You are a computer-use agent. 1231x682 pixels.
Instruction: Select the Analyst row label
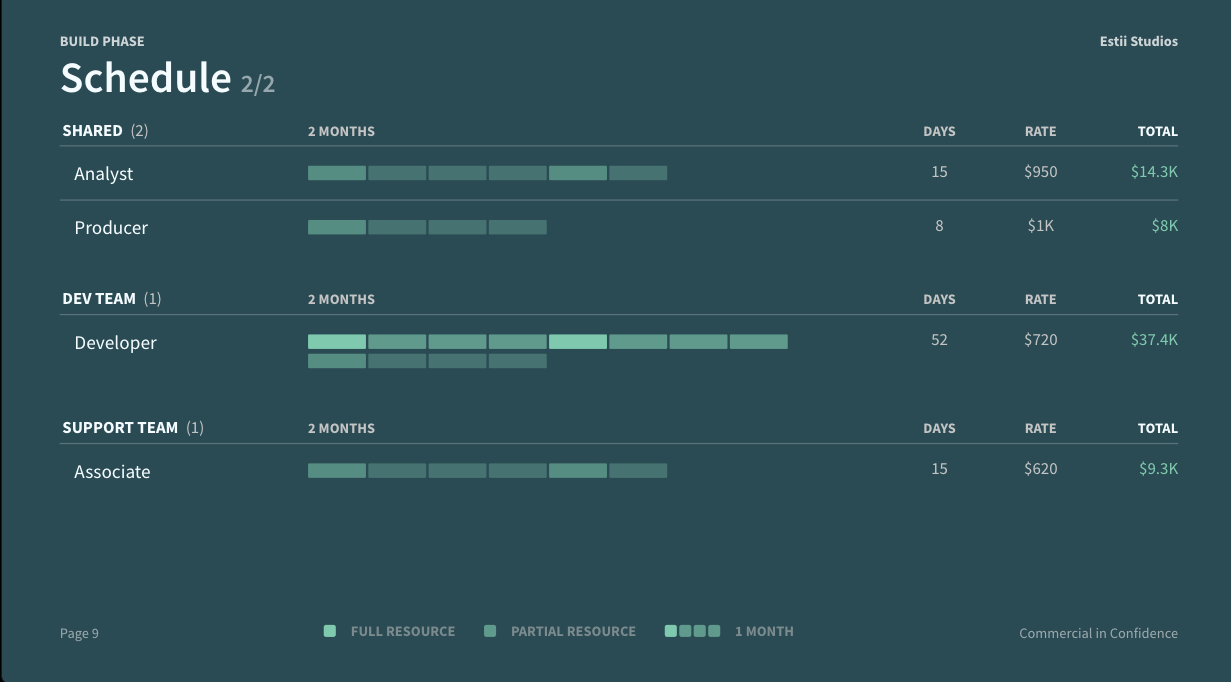(103, 174)
